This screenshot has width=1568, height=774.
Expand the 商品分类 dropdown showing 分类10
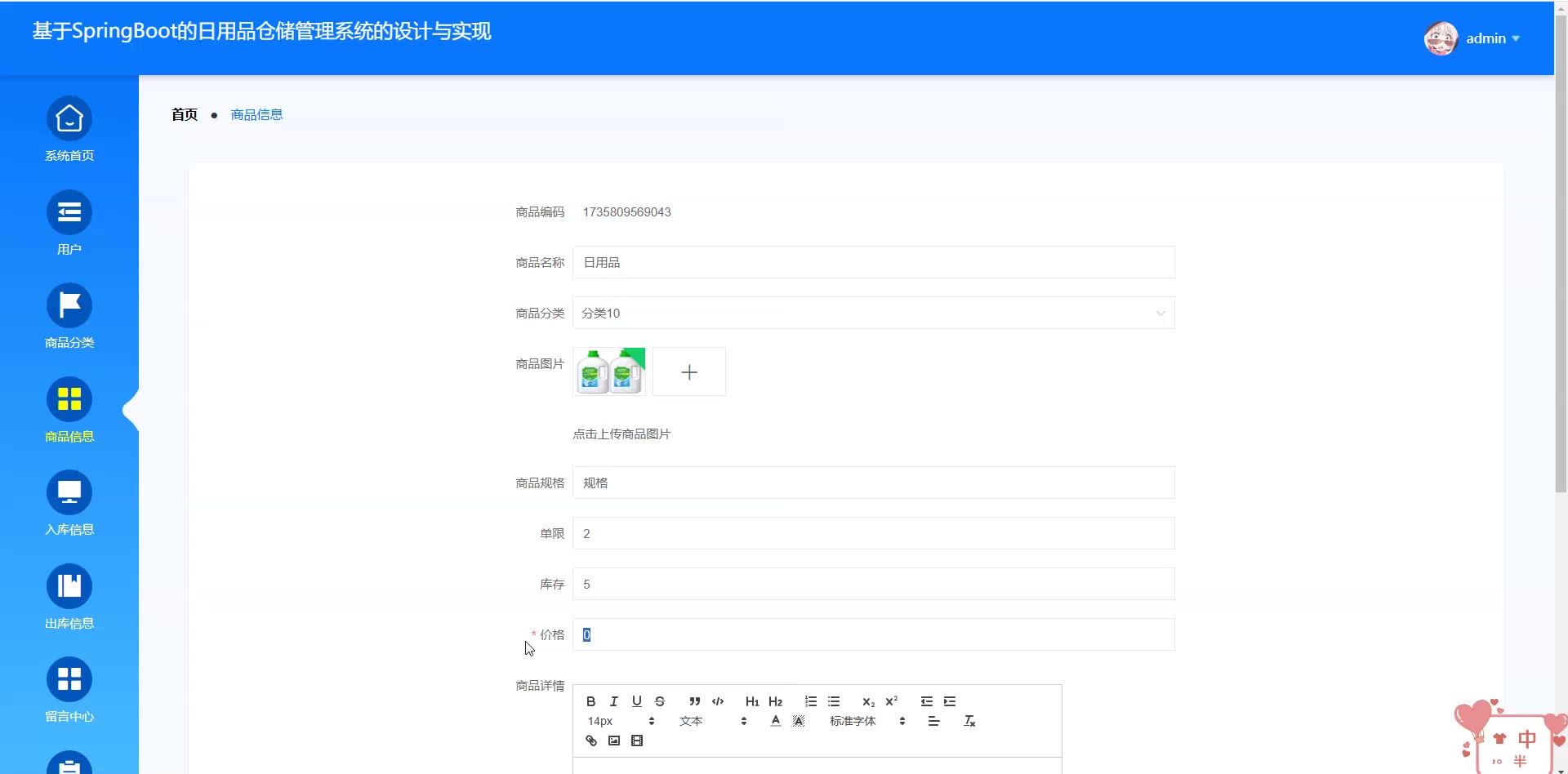[873, 313]
